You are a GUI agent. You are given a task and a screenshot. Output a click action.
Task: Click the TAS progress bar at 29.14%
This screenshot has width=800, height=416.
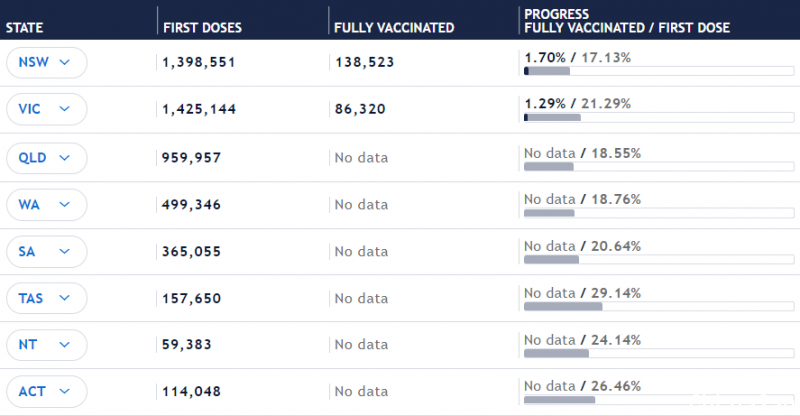coord(659,307)
